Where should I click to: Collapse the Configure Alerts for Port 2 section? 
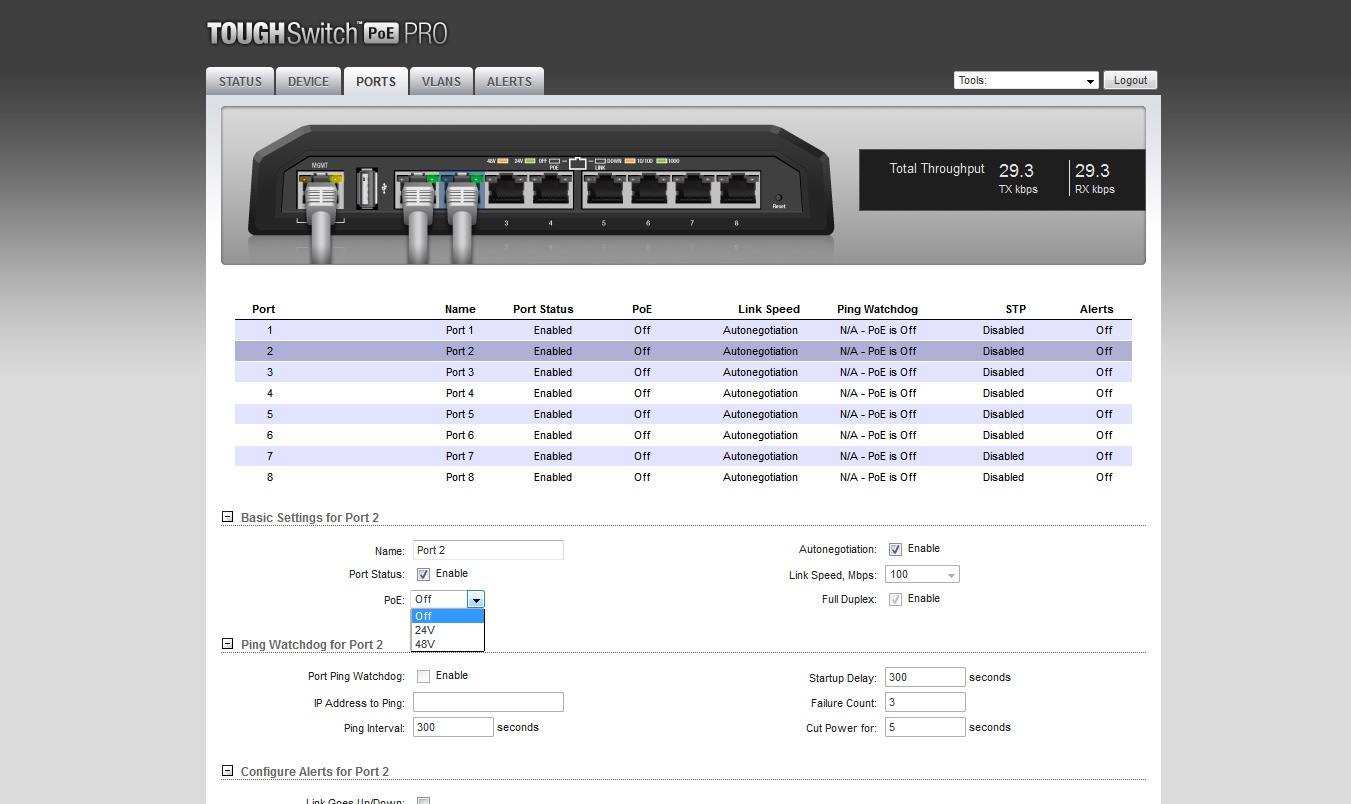[x=228, y=771]
